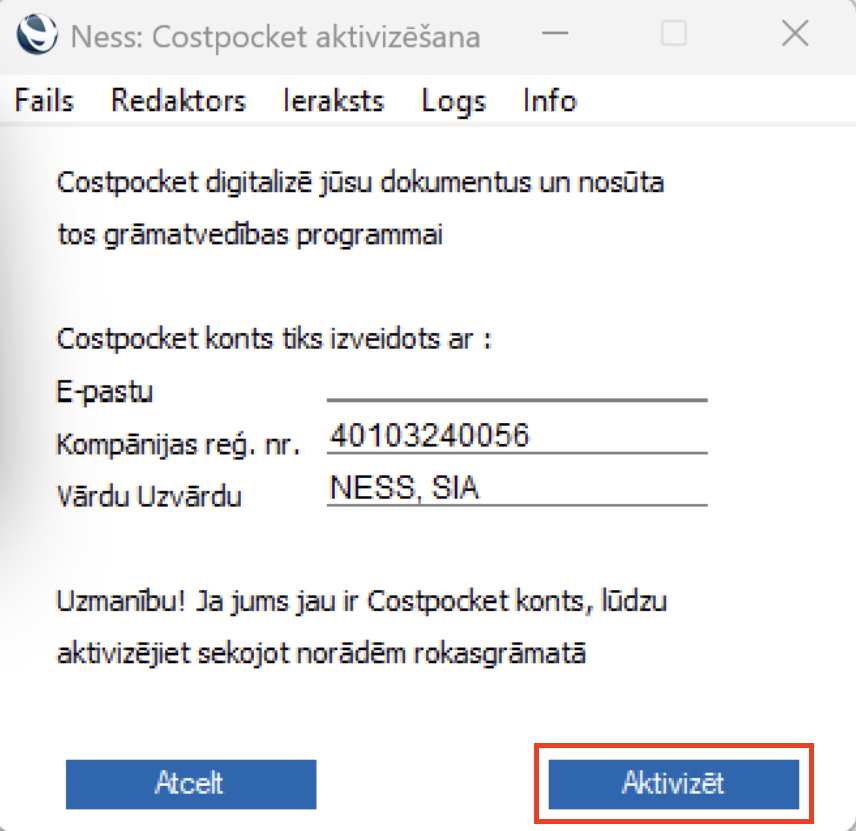The width and height of the screenshot is (856, 831).
Task: Select the field containing 40103240056
Action: [x=517, y=437]
